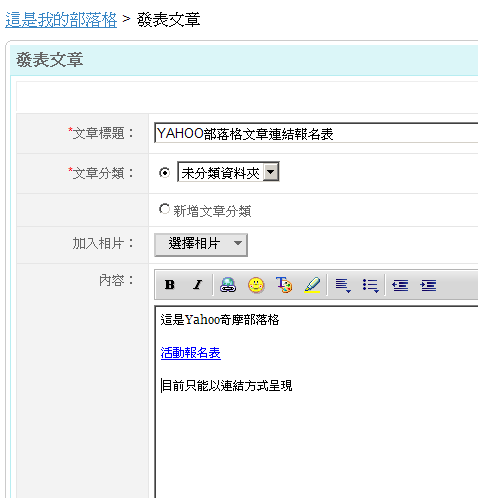478x498 pixels.
Task: Choose highlighter background color tool
Action: coord(312,285)
